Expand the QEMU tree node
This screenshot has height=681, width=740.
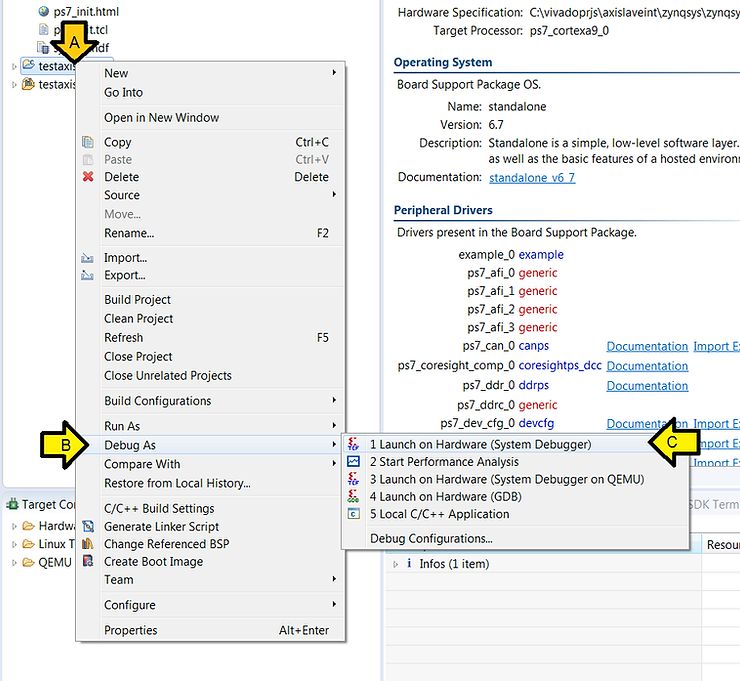coord(14,563)
